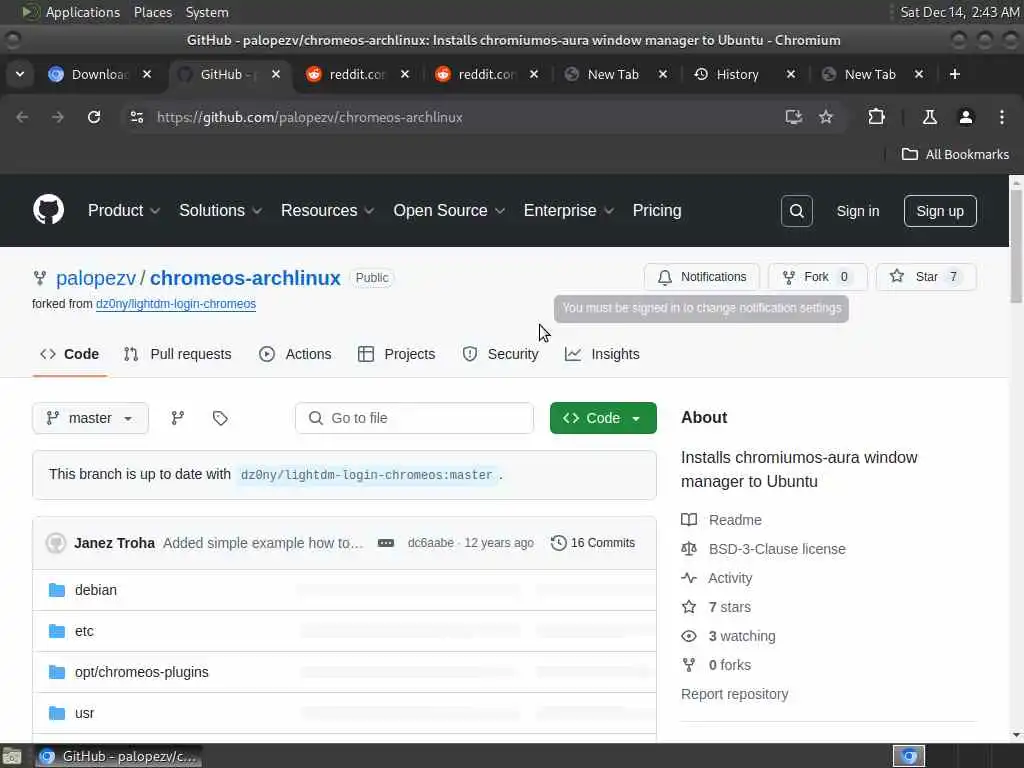Expand commit message with the ellipsis icon
Image resolution: width=1024 pixels, height=768 pixels.
386,543
